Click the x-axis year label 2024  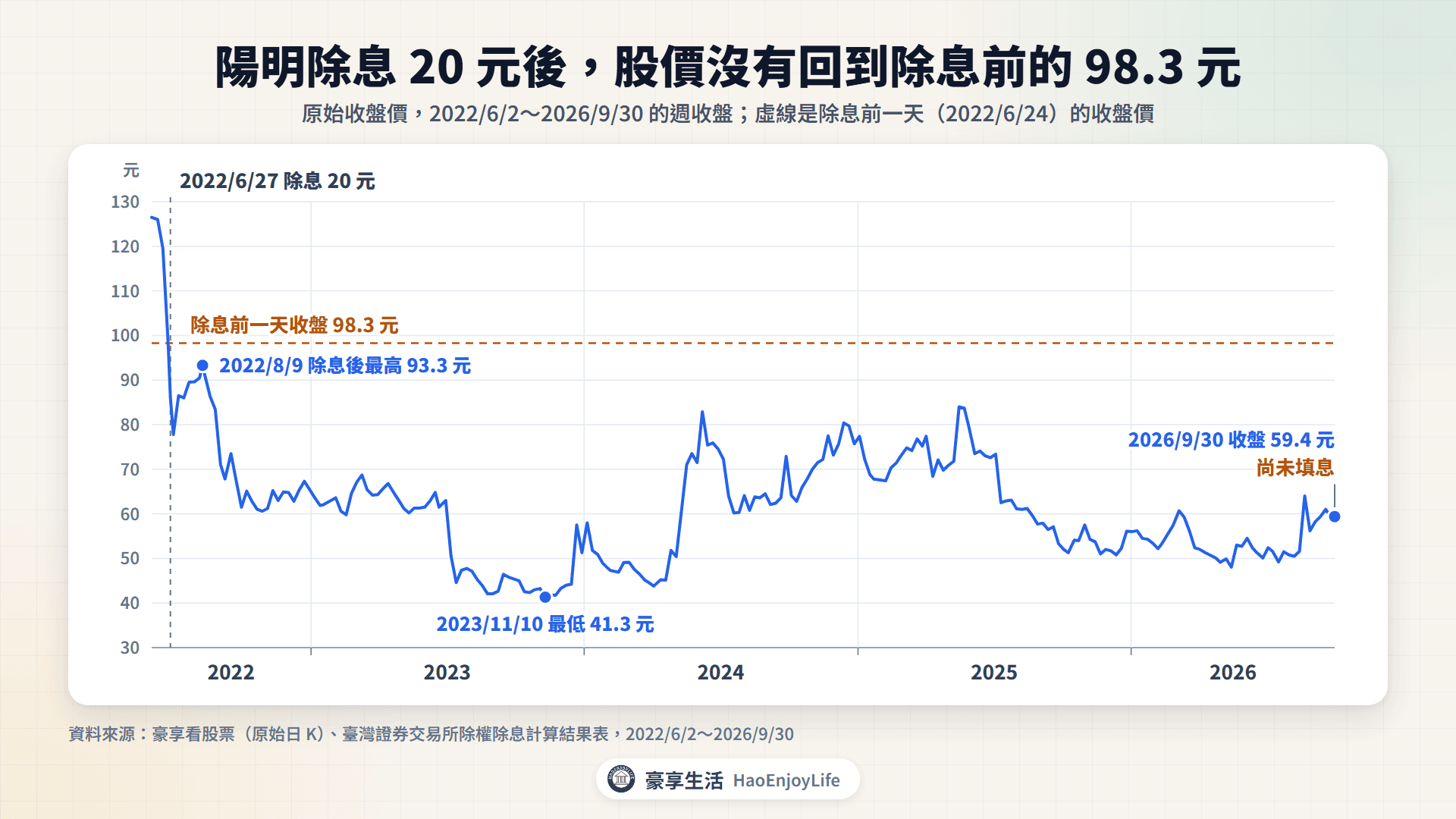pos(720,673)
